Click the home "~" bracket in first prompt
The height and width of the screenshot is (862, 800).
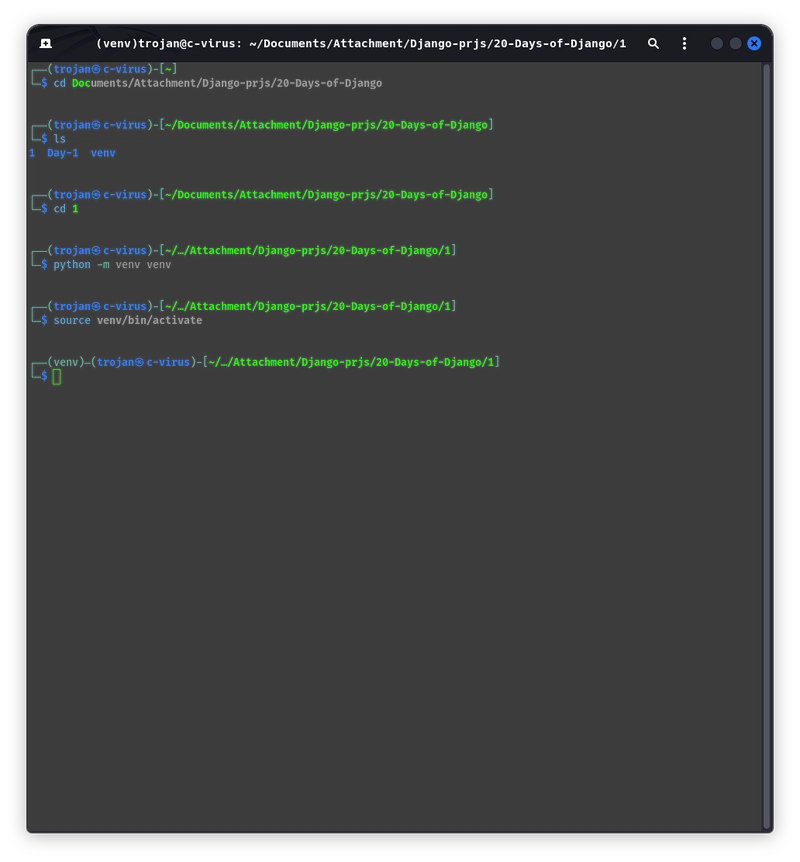(168, 69)
